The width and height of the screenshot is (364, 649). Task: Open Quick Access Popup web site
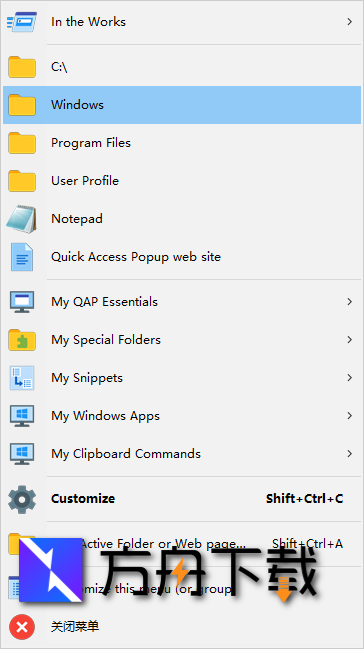182,257
